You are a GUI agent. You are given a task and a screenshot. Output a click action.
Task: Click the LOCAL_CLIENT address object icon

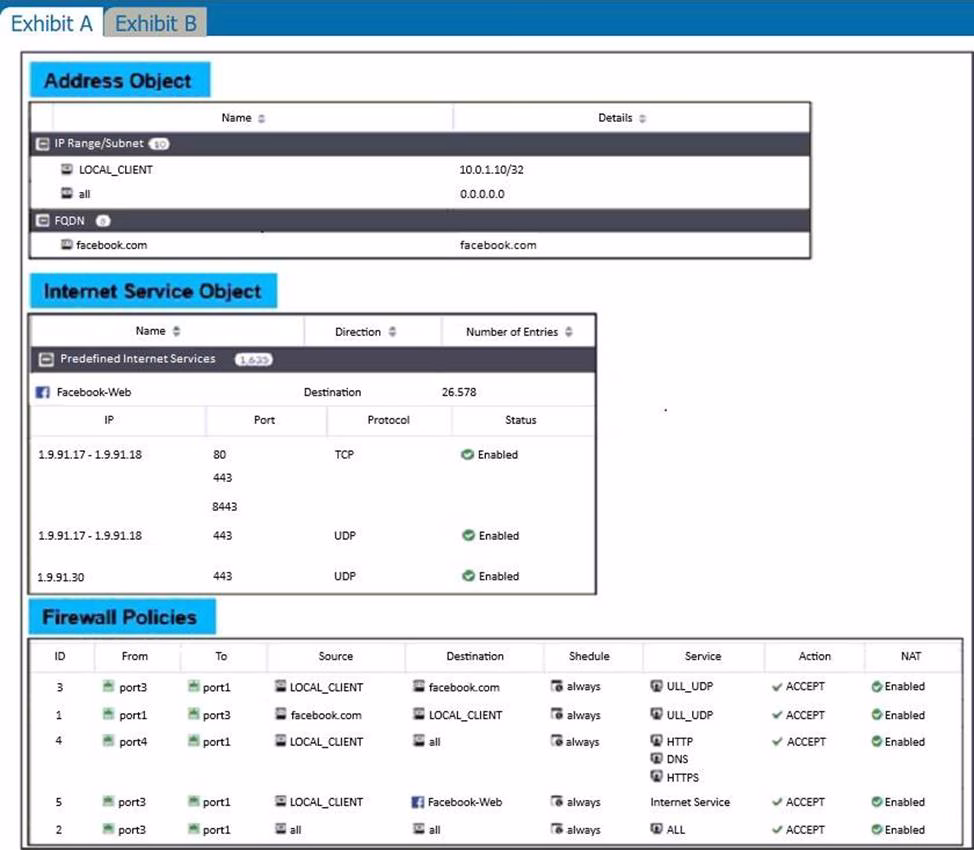(x=67, y=170)
